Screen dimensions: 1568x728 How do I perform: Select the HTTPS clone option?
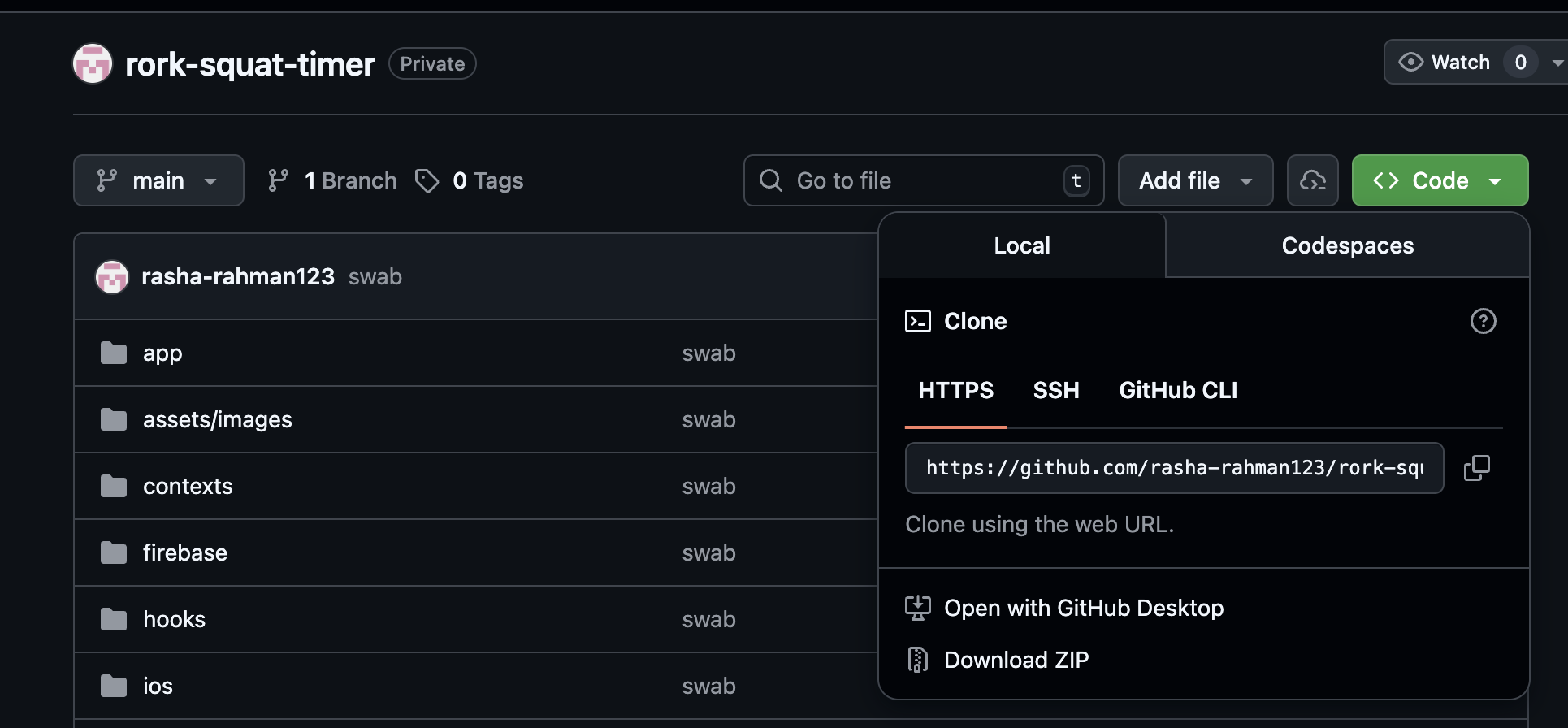[x=956, y=390]
